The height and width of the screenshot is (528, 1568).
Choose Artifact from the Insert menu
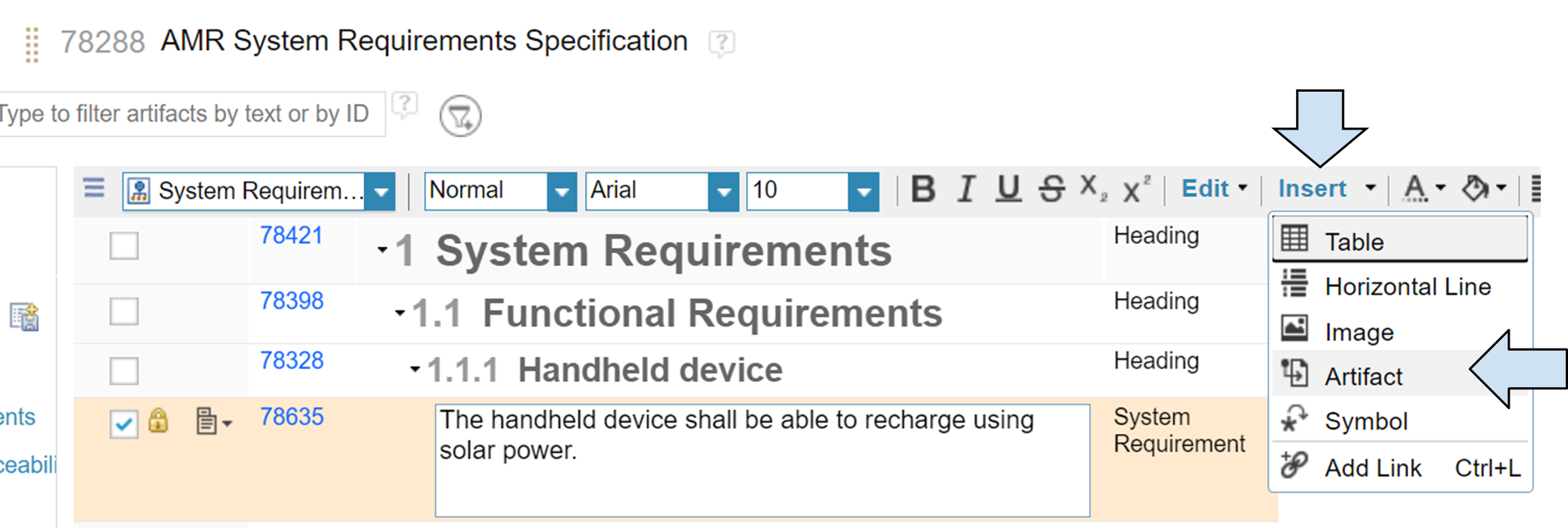point(1363,376)
